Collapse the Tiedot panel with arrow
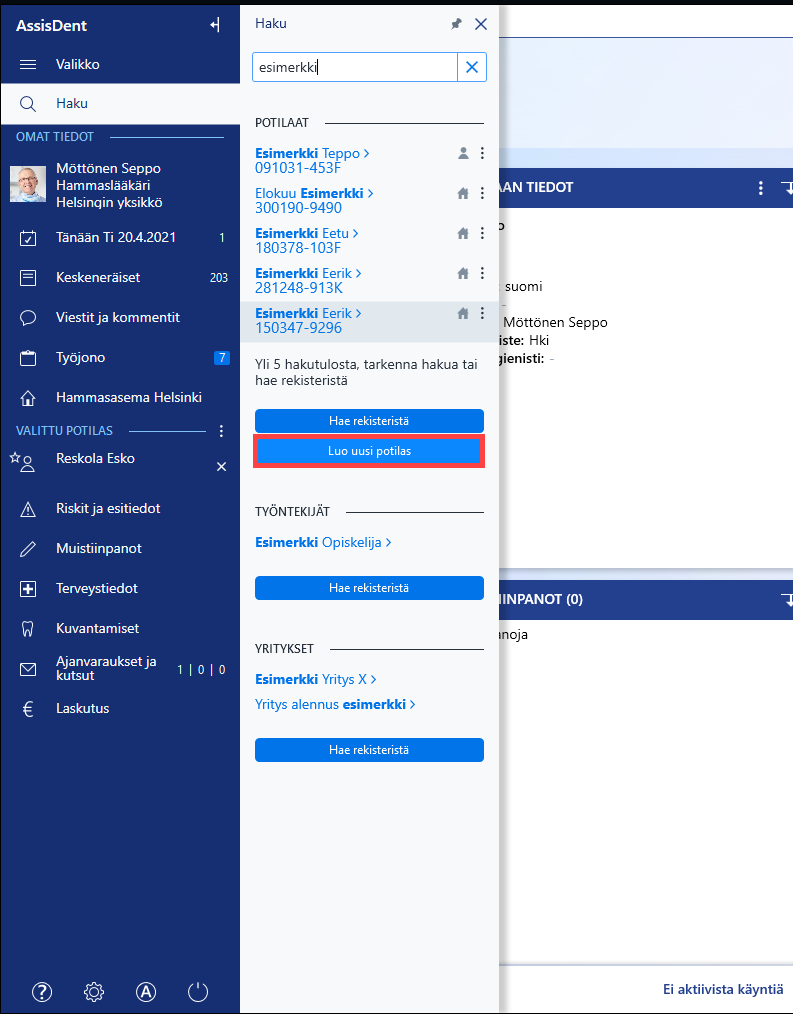 pyautogui.click(x=786, y=188)
